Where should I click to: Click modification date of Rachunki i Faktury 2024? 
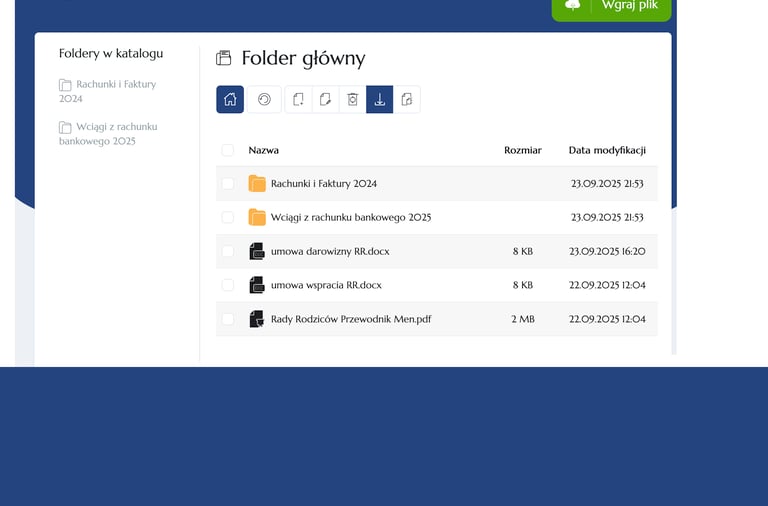607,184
